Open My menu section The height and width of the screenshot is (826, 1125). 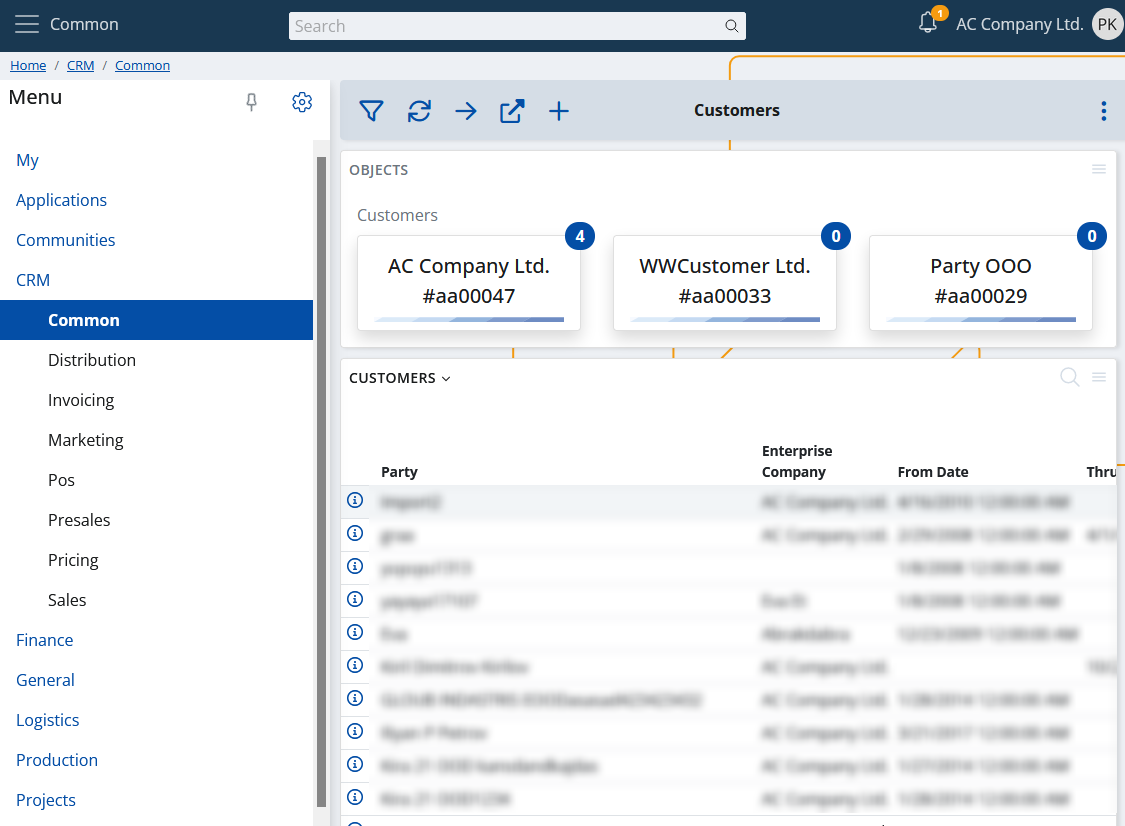click(x=27, y=160)
